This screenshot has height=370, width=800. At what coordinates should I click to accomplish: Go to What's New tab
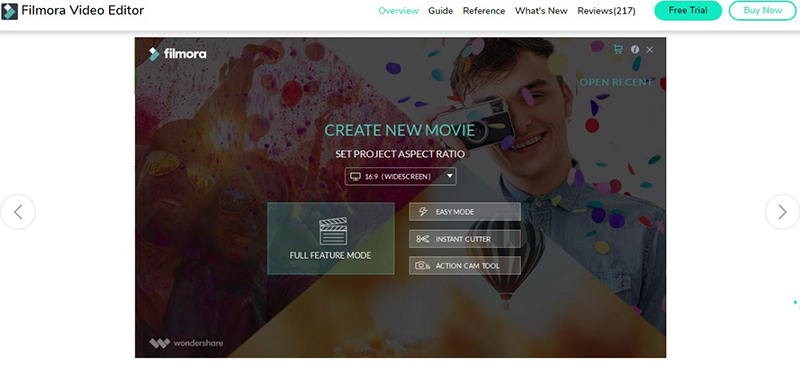541,11
